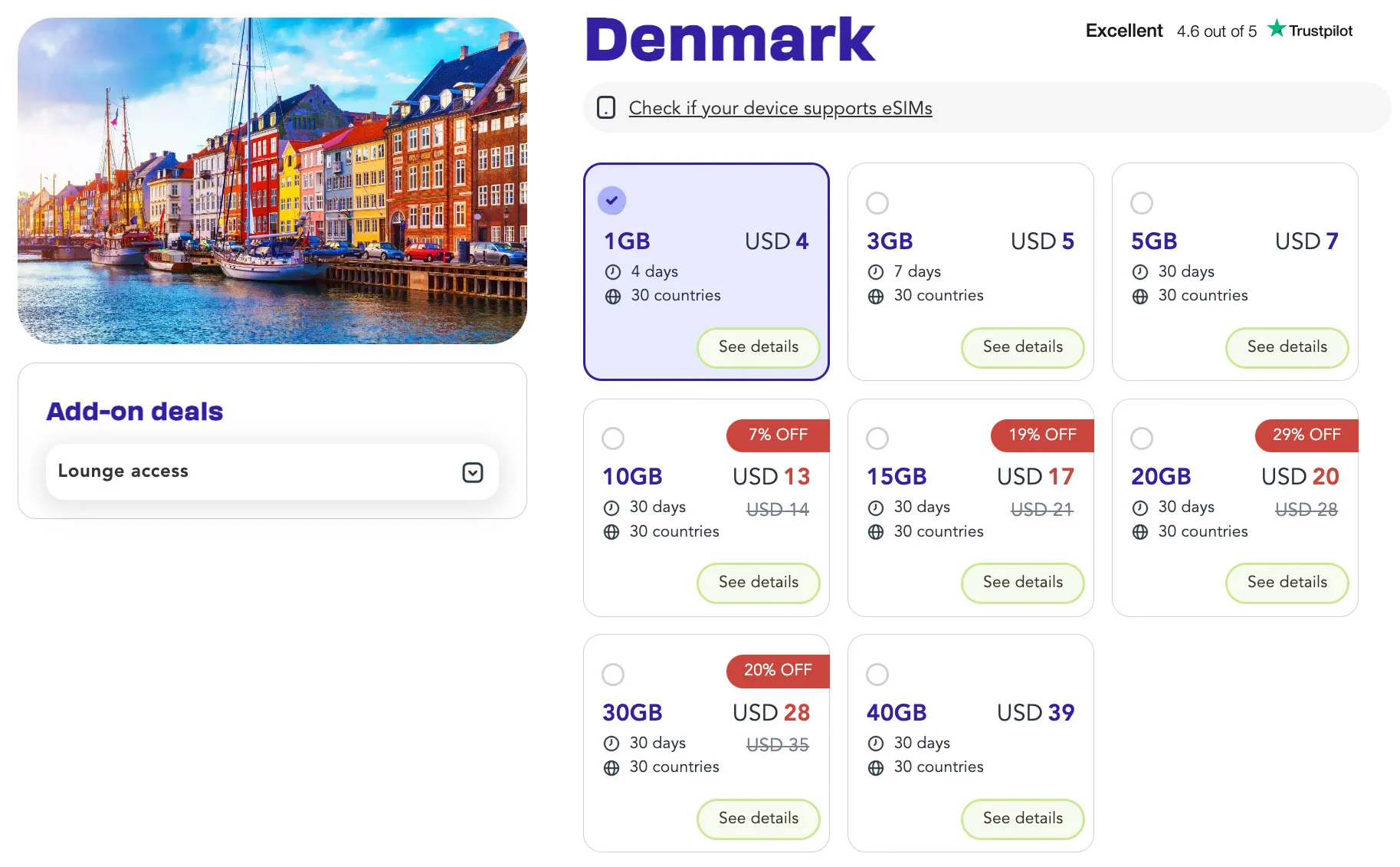The height and width of the screenshot is (867, 1400).
Task: Select the 10GB plan radio button
Action: tap(612, 438)
